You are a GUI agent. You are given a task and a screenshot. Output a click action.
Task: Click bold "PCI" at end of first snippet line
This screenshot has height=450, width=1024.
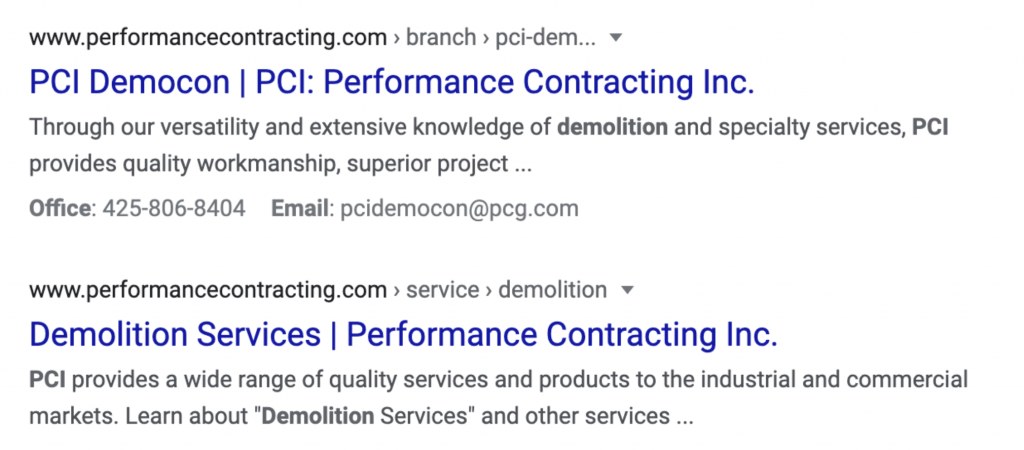(x=930, y=127)
